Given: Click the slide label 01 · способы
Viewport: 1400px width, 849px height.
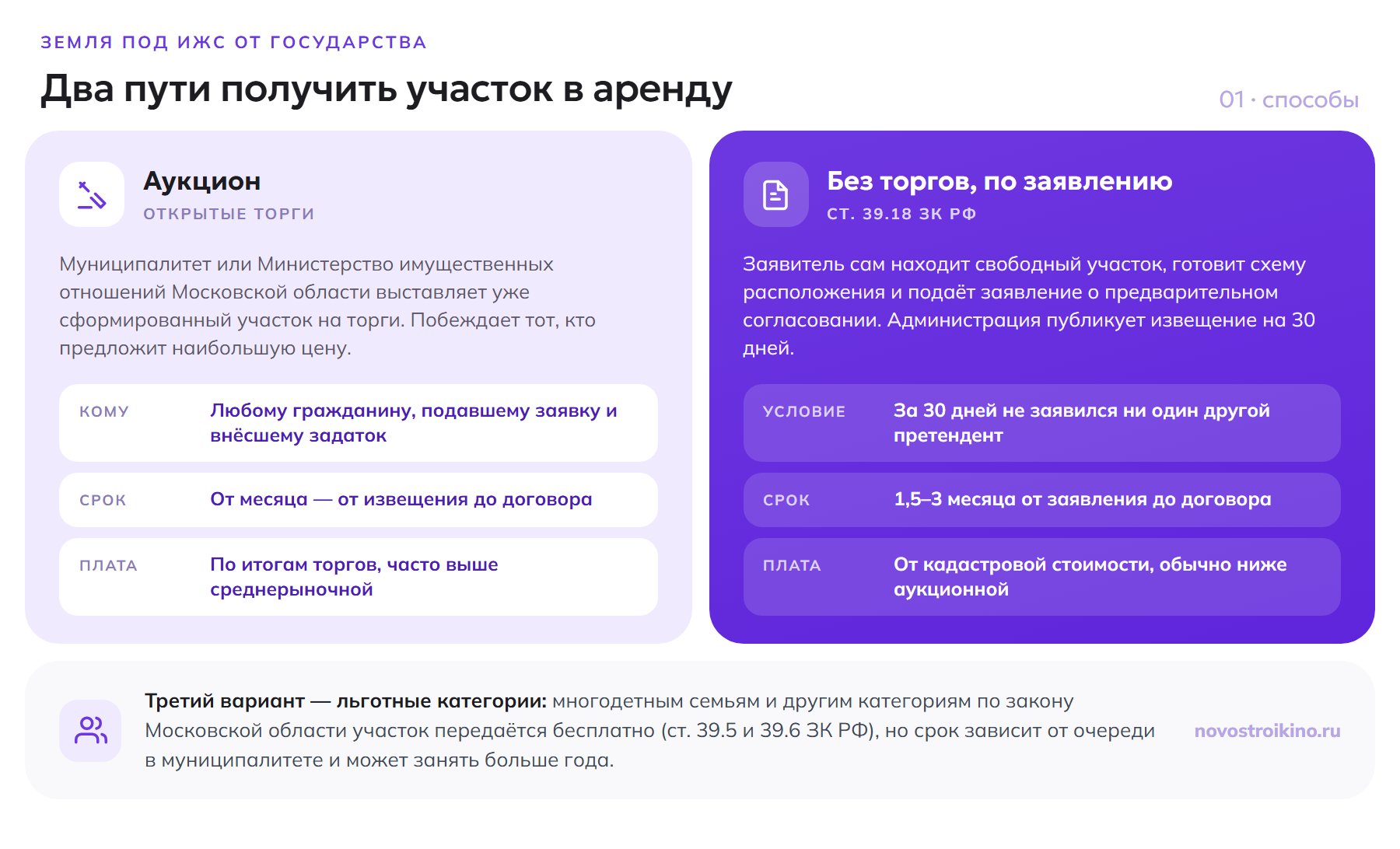Looking at the screenshot, I should tap(1289, 100).
